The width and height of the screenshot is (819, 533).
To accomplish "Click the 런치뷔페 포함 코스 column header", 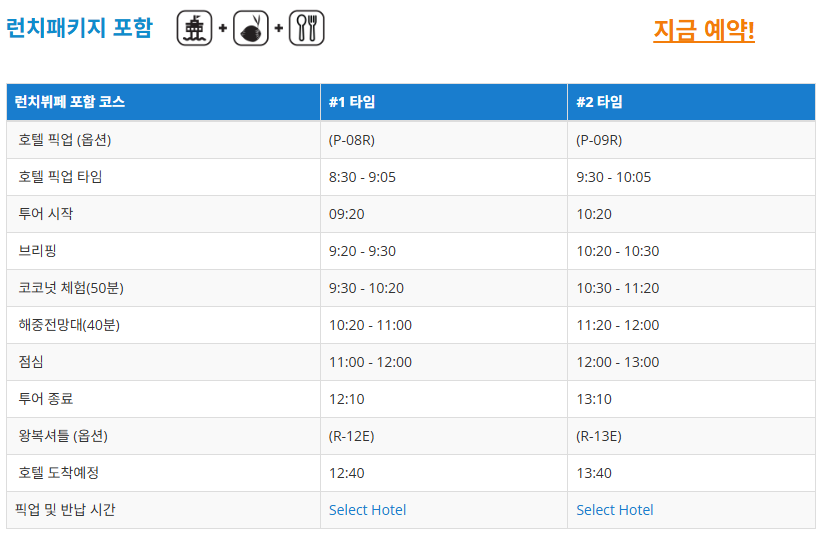I will coord(163,102).
